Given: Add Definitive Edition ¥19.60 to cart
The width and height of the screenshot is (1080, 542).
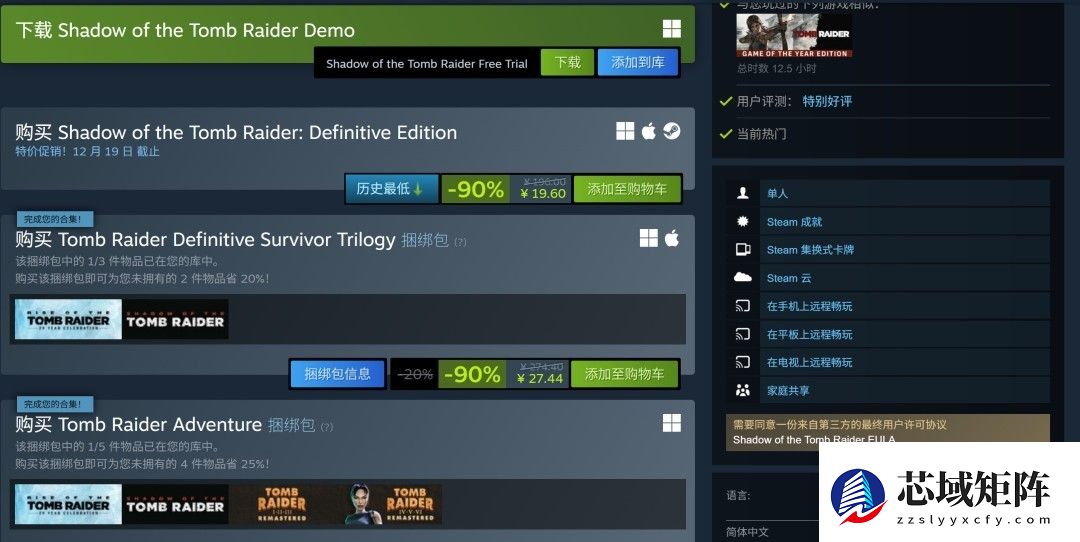Looking at the screenshot, I should coord(627,189).
